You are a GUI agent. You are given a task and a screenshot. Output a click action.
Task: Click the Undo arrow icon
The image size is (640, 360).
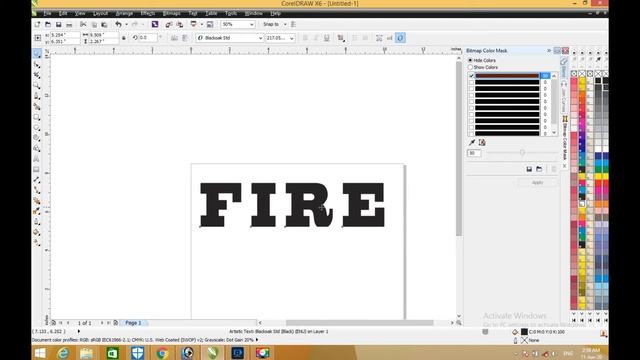click(118, 24)
